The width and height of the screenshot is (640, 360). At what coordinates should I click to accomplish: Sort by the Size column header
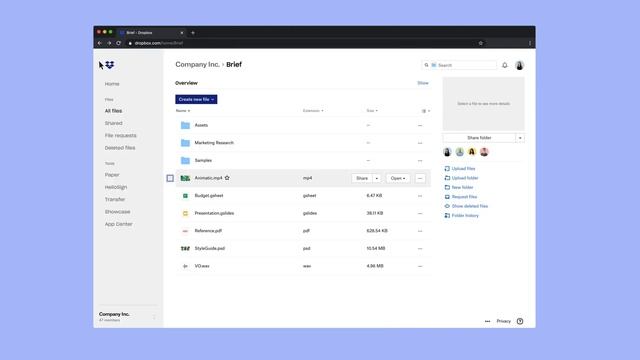point(372,111)
